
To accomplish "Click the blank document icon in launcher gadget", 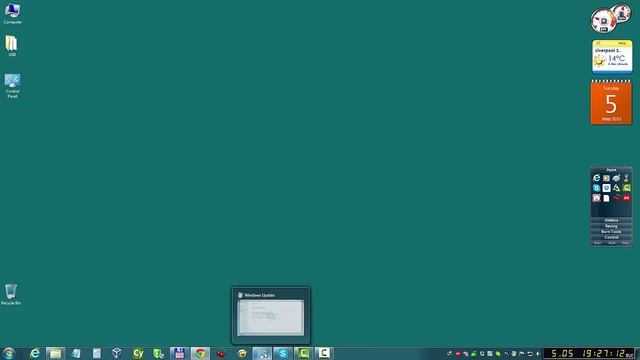I will 606,198.
